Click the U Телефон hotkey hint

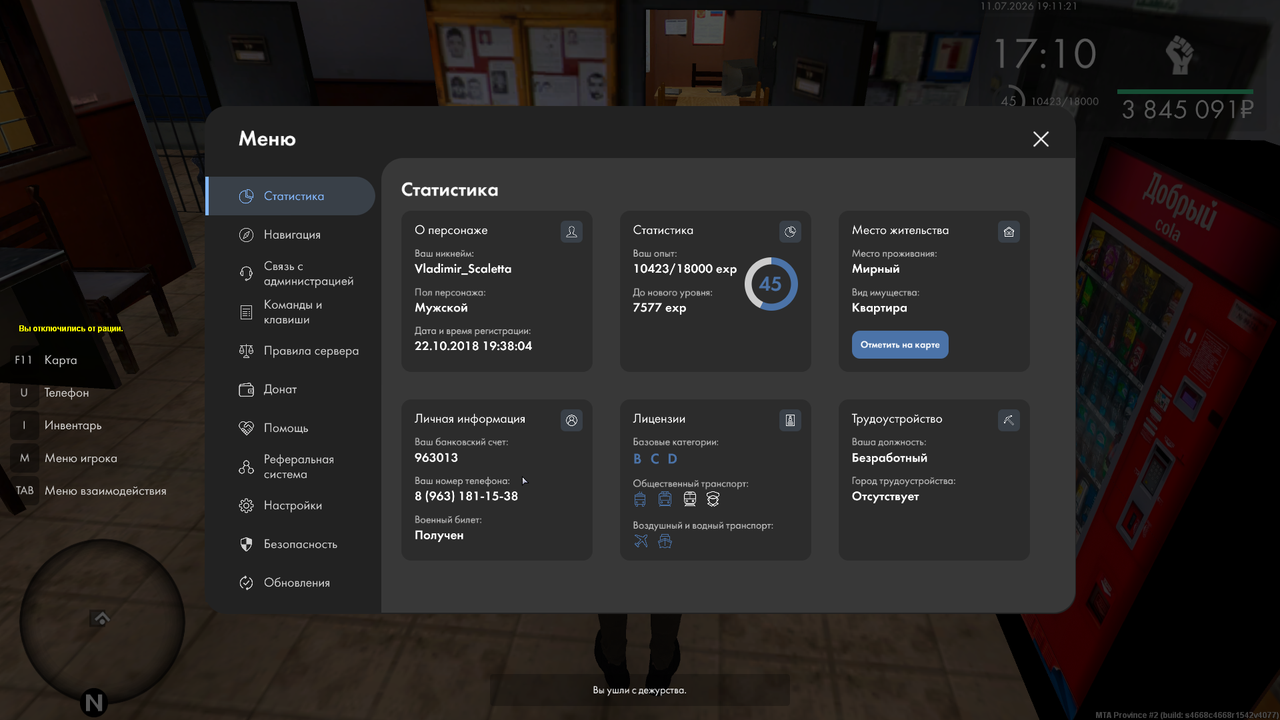(52, 393)
